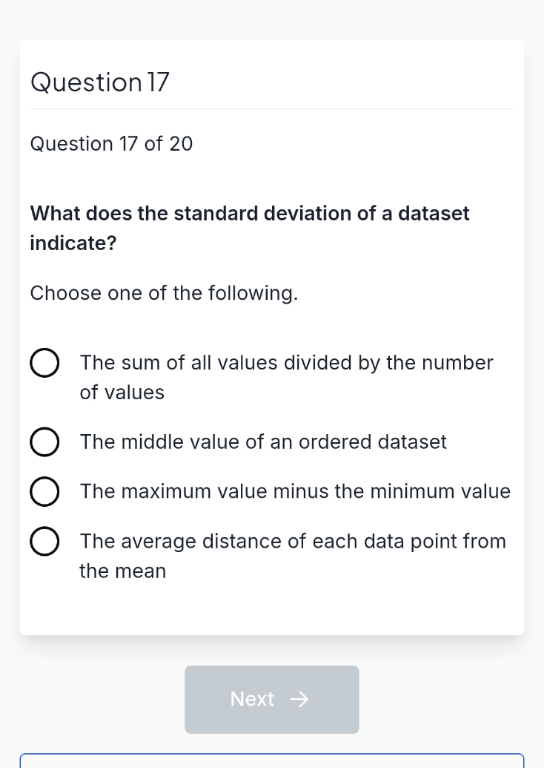Viewport: 544px width, 768px height.
Task: Click the answer text "The middle value of an ordered dataset"
Action: click(x=263, y=442)
